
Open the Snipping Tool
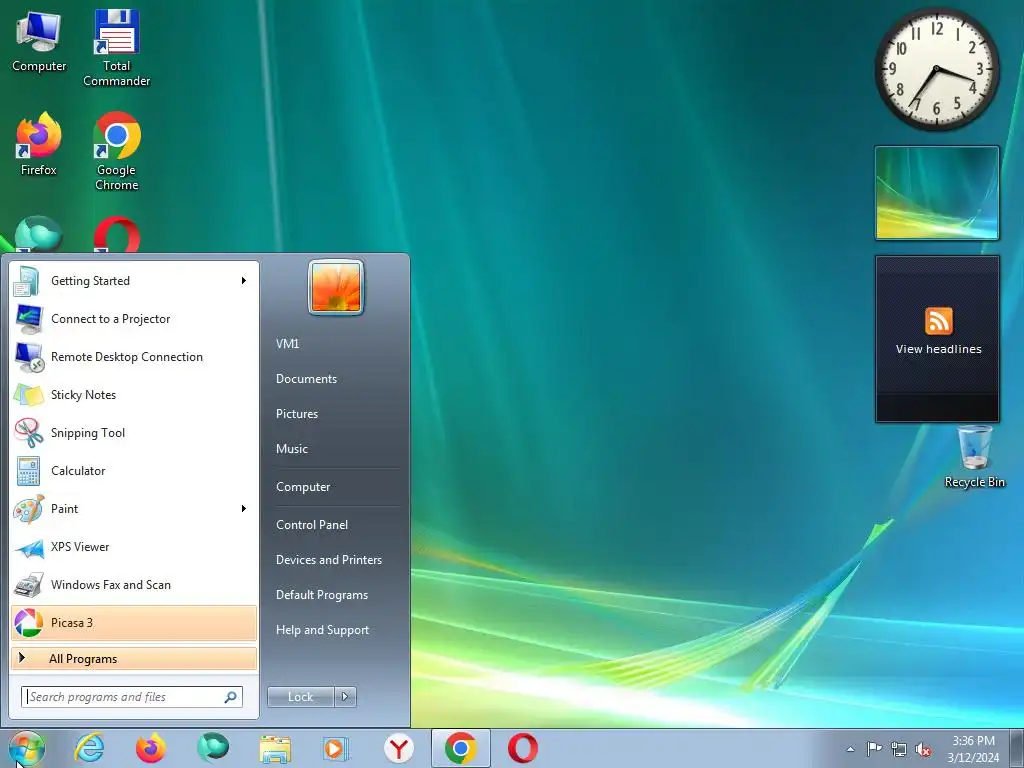[x=134, y=432]
